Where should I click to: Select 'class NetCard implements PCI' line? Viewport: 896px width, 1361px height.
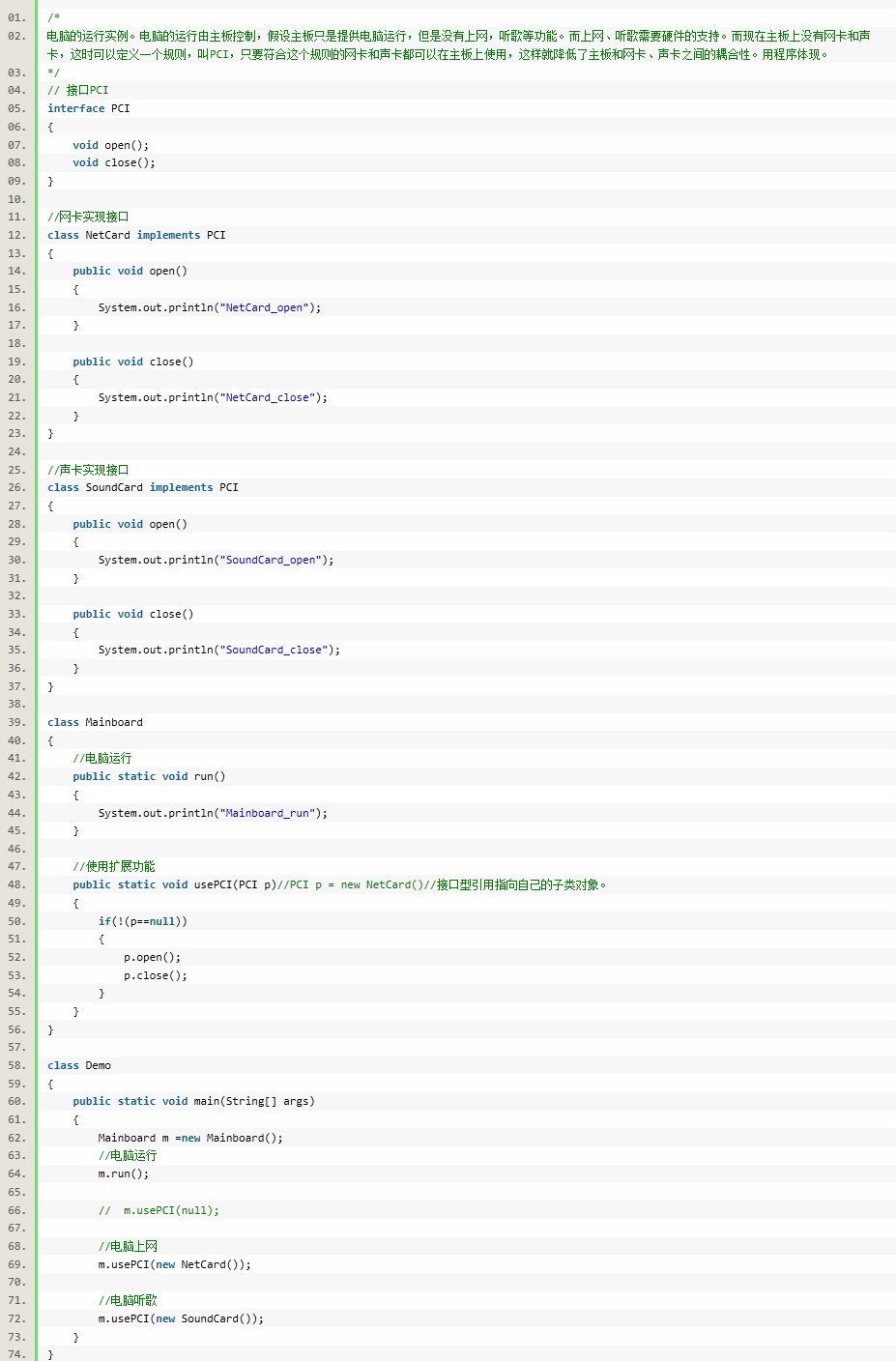coord(136,235)
